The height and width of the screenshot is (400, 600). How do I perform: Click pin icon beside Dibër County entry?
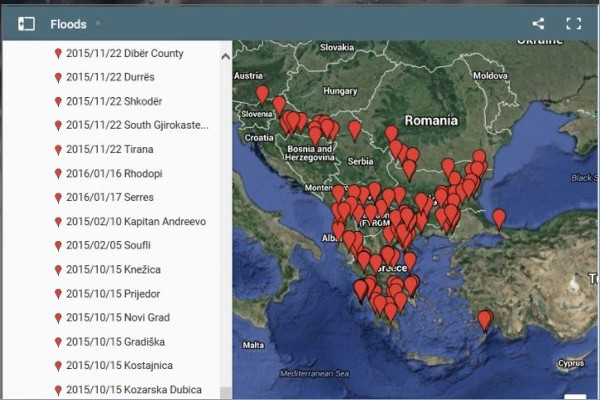(58, 54)
